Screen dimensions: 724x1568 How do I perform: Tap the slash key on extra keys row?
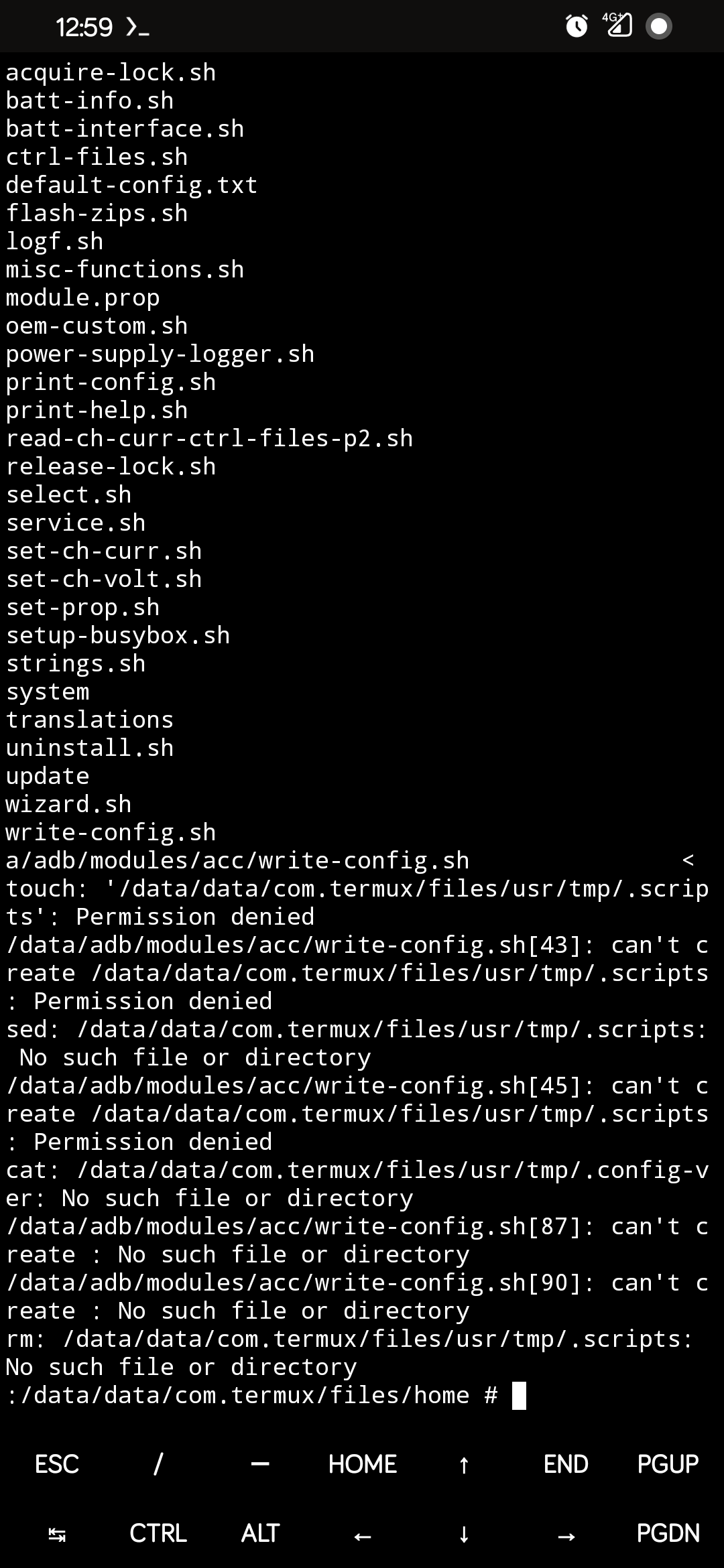157,1463
